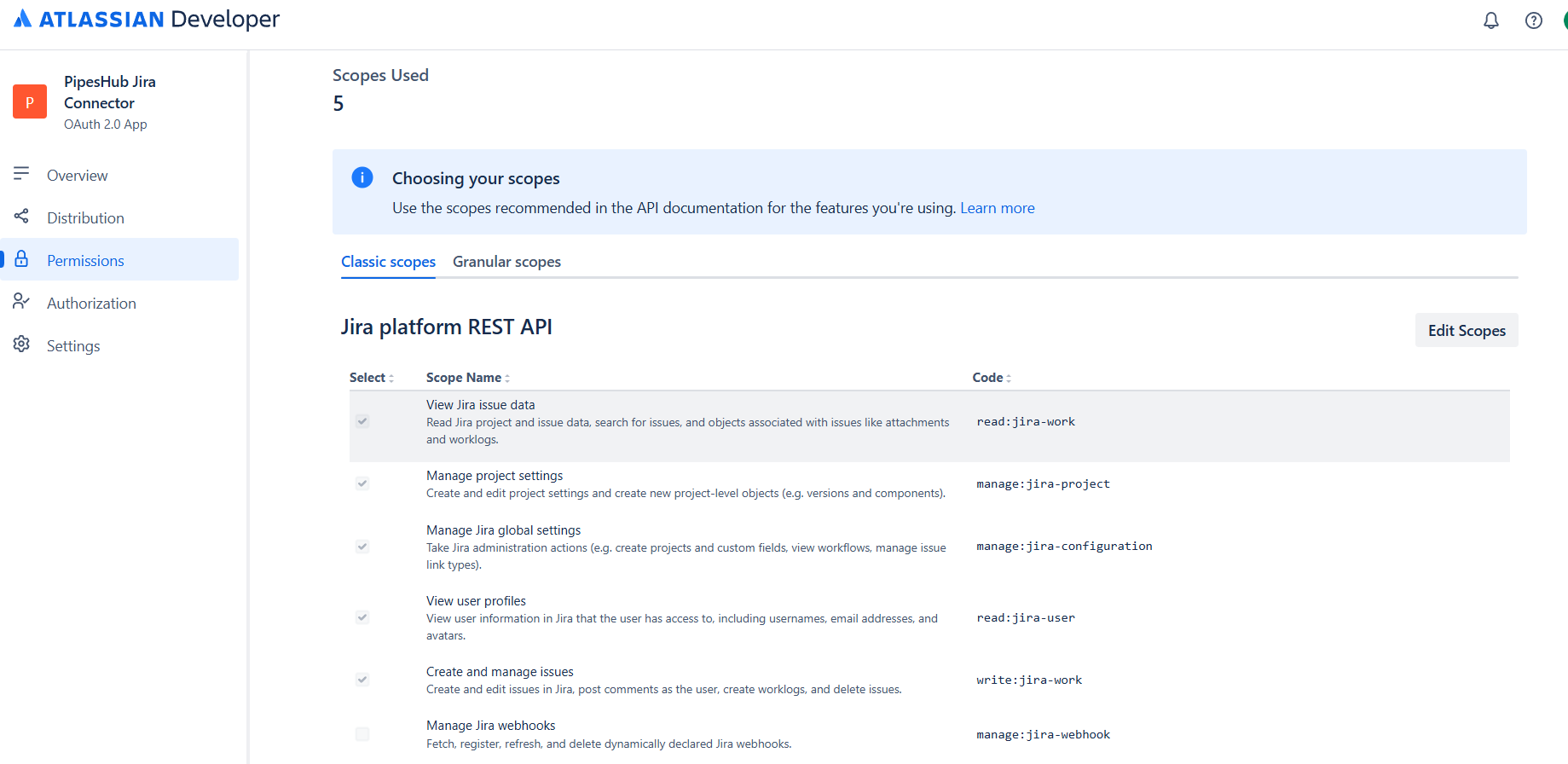This screenshot has width=1568, height=764.
Task: Open the Permissions sidebar item
Action: tap(119, 260)
